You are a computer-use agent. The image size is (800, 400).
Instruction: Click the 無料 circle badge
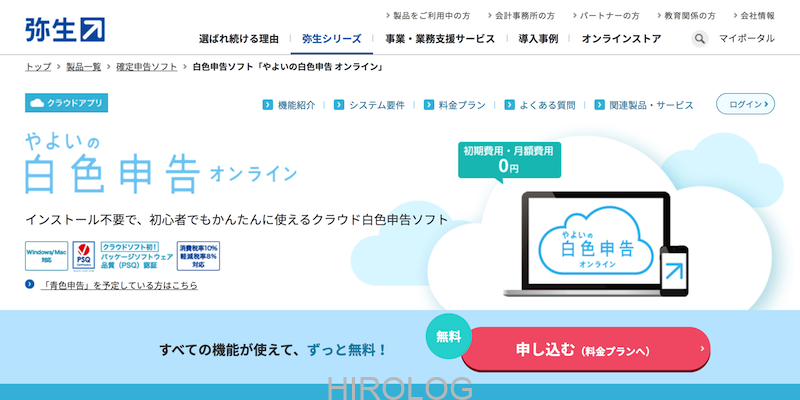448,337
